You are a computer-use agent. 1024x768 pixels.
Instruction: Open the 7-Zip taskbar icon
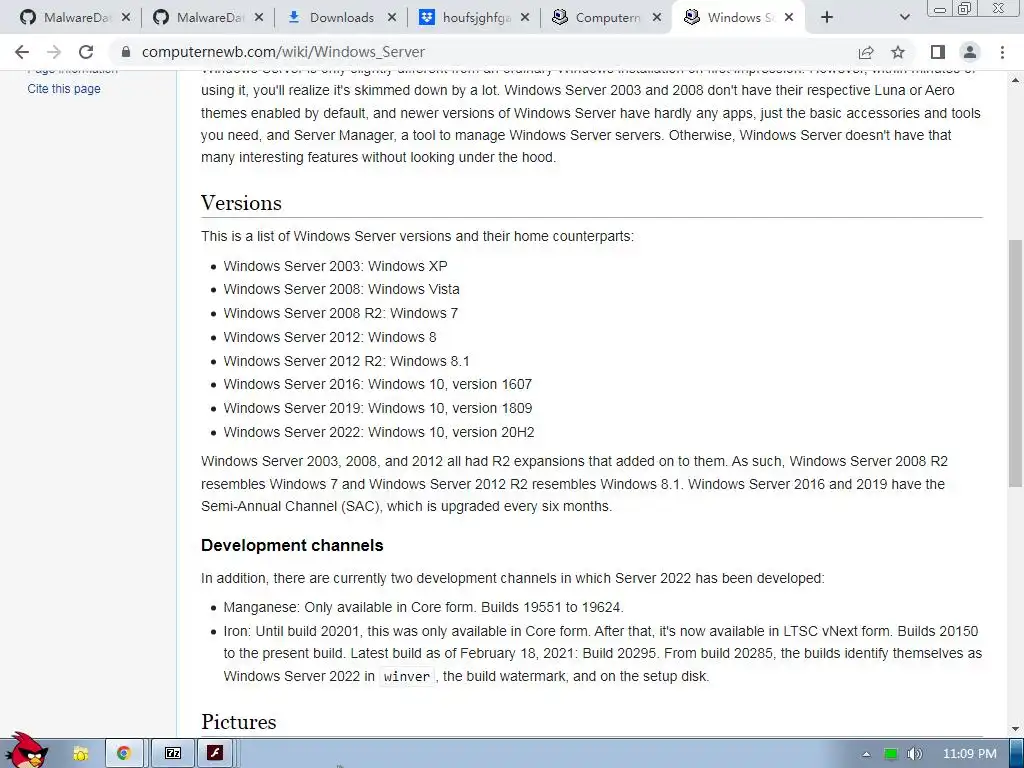tap(173, 754)
